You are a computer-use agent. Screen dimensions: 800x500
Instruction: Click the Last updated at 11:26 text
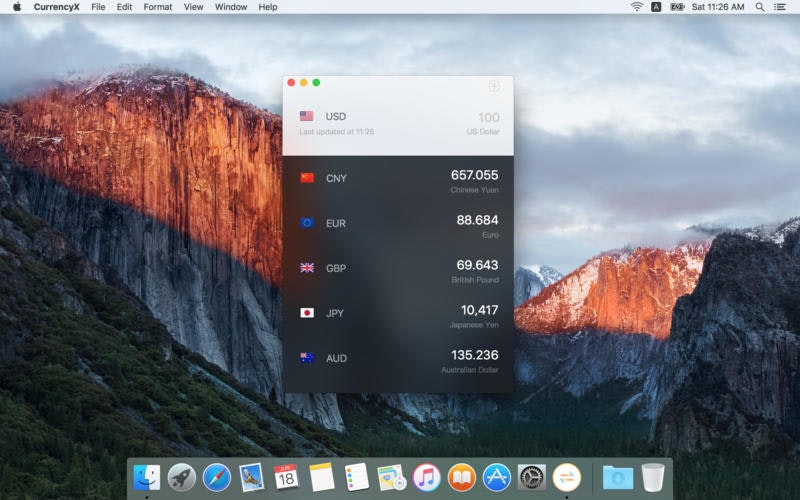(337, 132)
